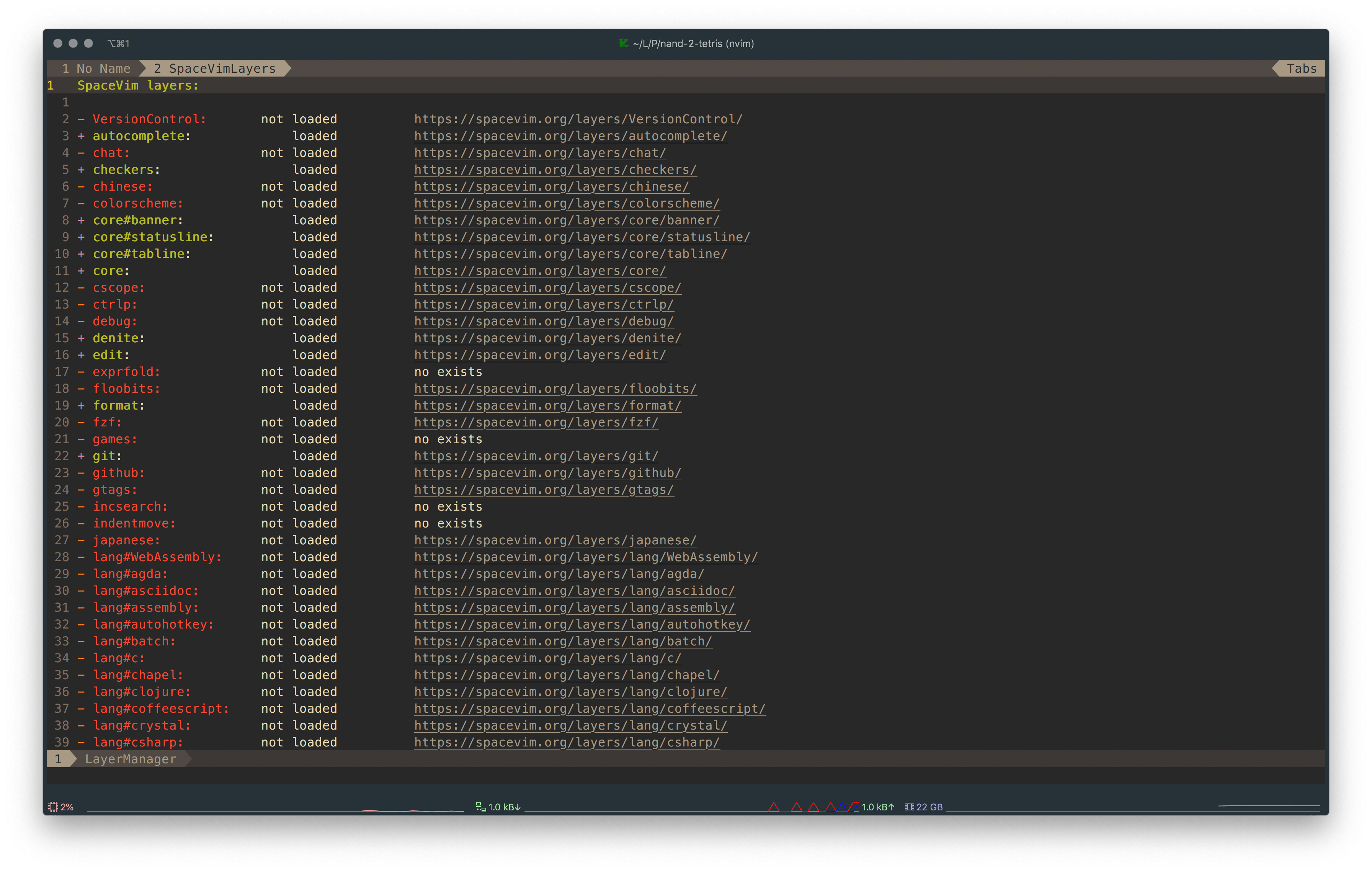Open the autocomplete layer URL
Screen dimensions: 1372x872
coord(570,136)
